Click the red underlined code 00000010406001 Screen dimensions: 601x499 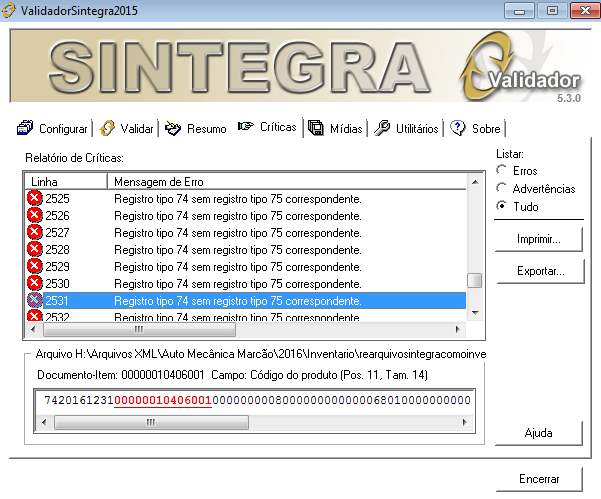coord(163,400)
